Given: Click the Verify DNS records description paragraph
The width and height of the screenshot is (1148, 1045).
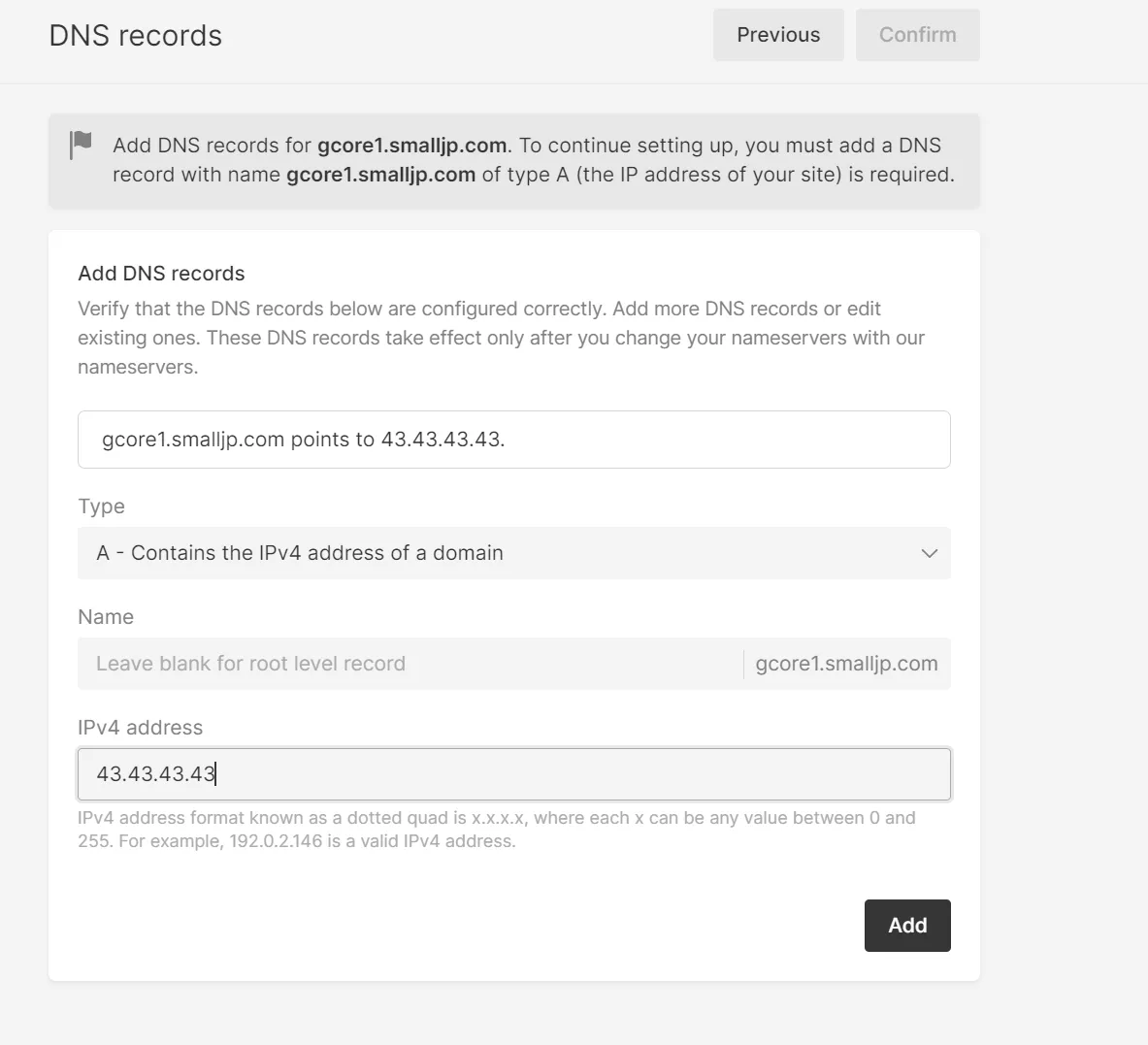Looking at the screenshot, I should tap(501, 338).
